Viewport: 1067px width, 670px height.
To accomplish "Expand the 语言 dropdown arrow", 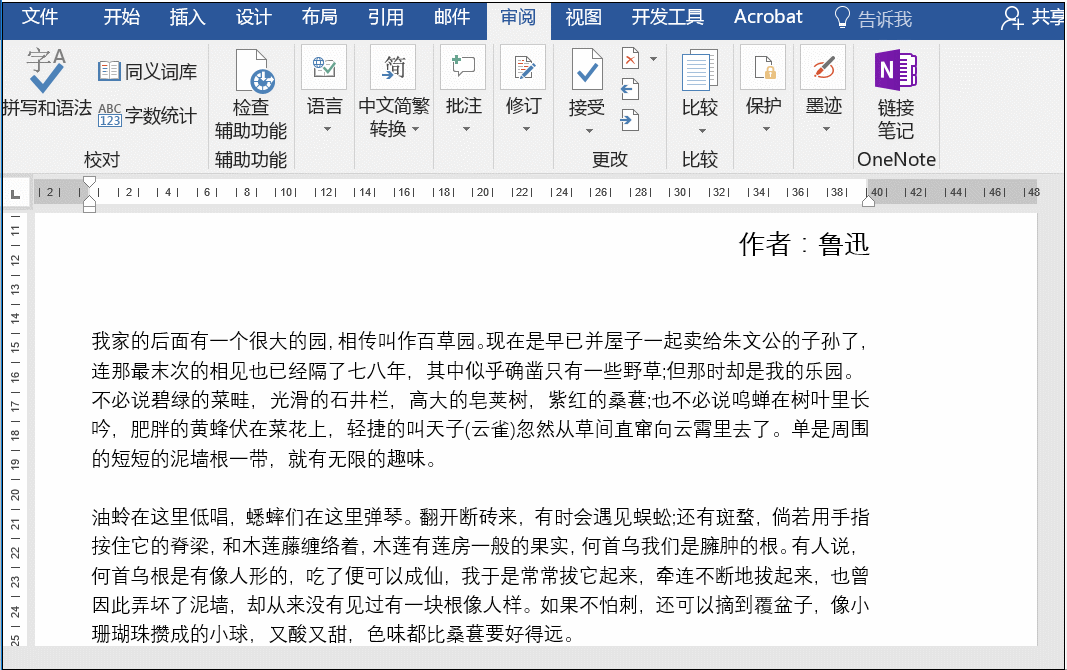I will tap(327, 129).
